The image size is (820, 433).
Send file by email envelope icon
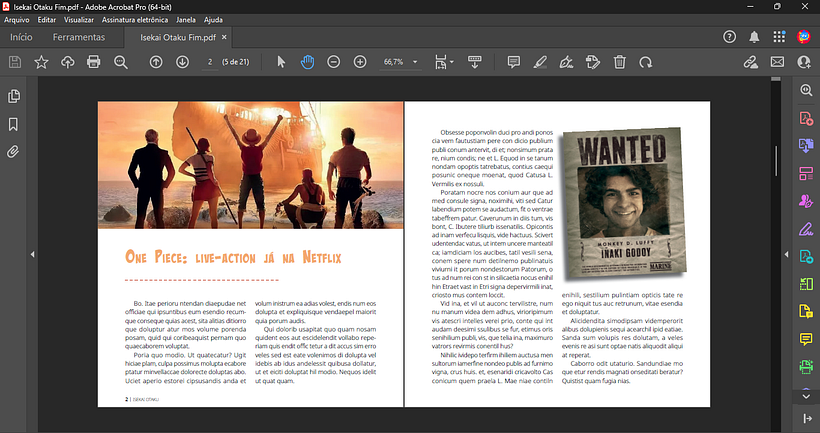coord(778,62)
